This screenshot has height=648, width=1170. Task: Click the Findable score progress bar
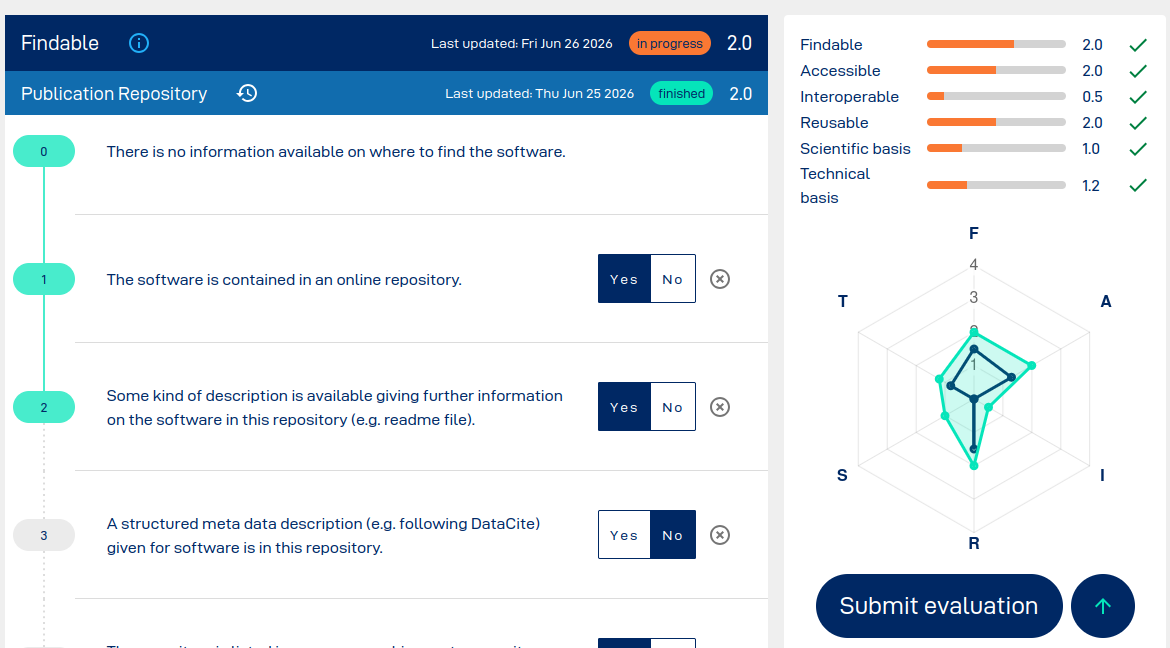pos(996,44)
